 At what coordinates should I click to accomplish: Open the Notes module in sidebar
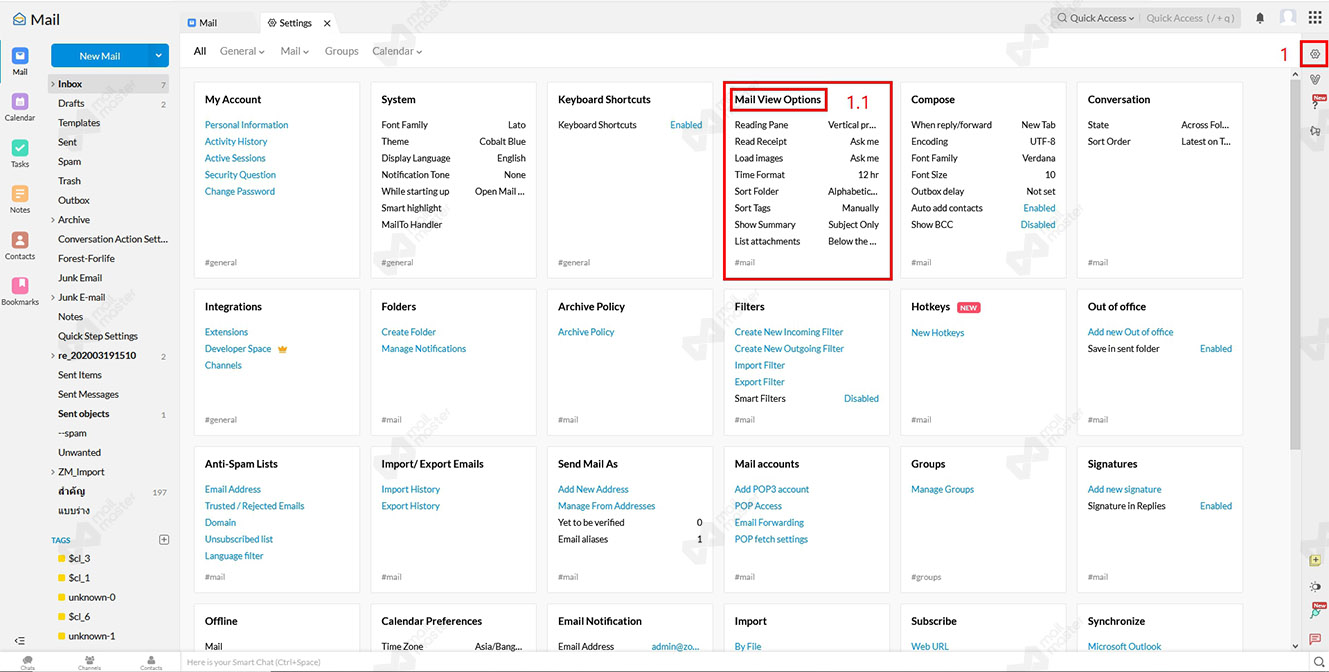[20, 199]
